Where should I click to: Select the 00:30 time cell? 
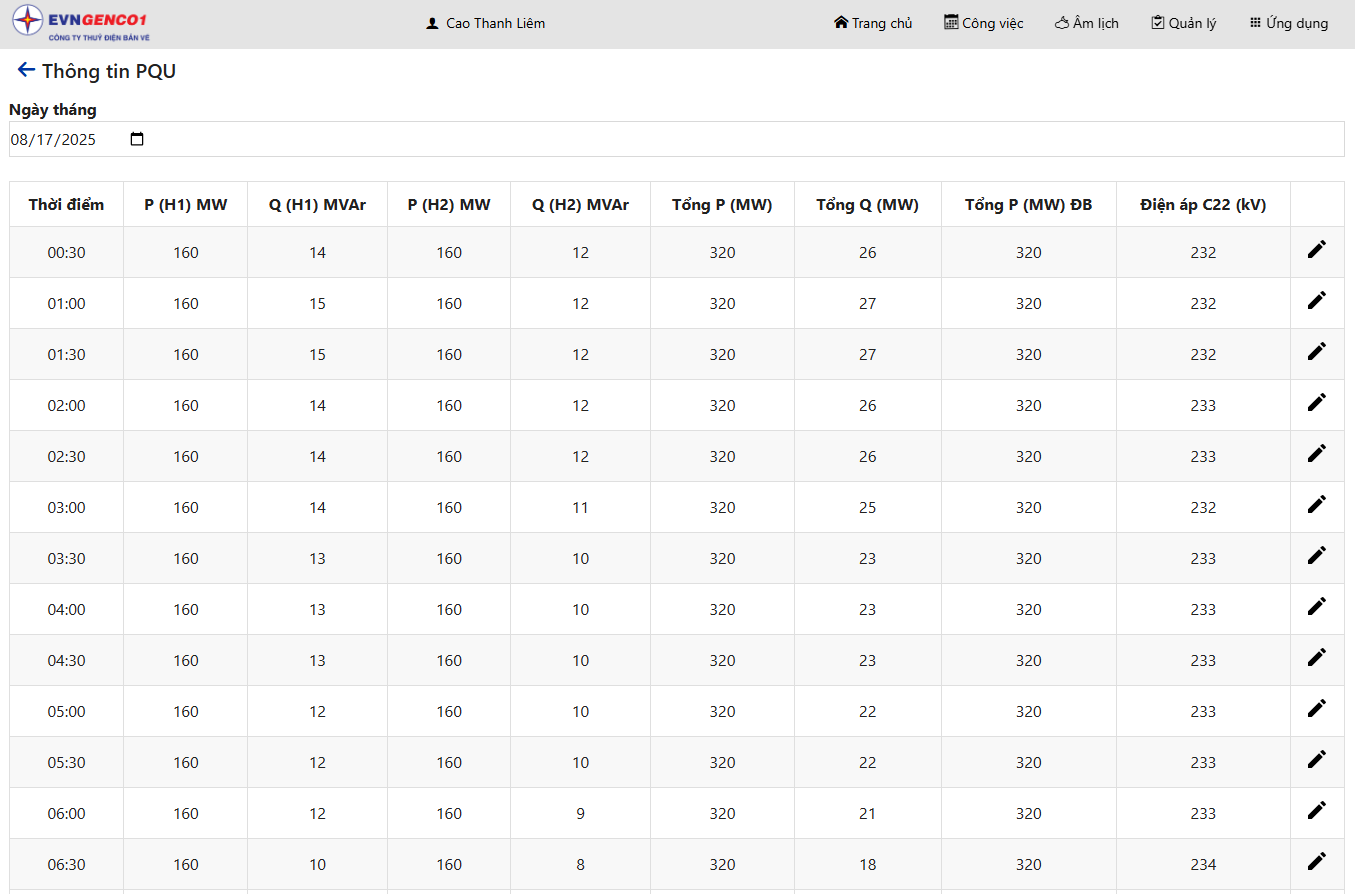point(66,253)
